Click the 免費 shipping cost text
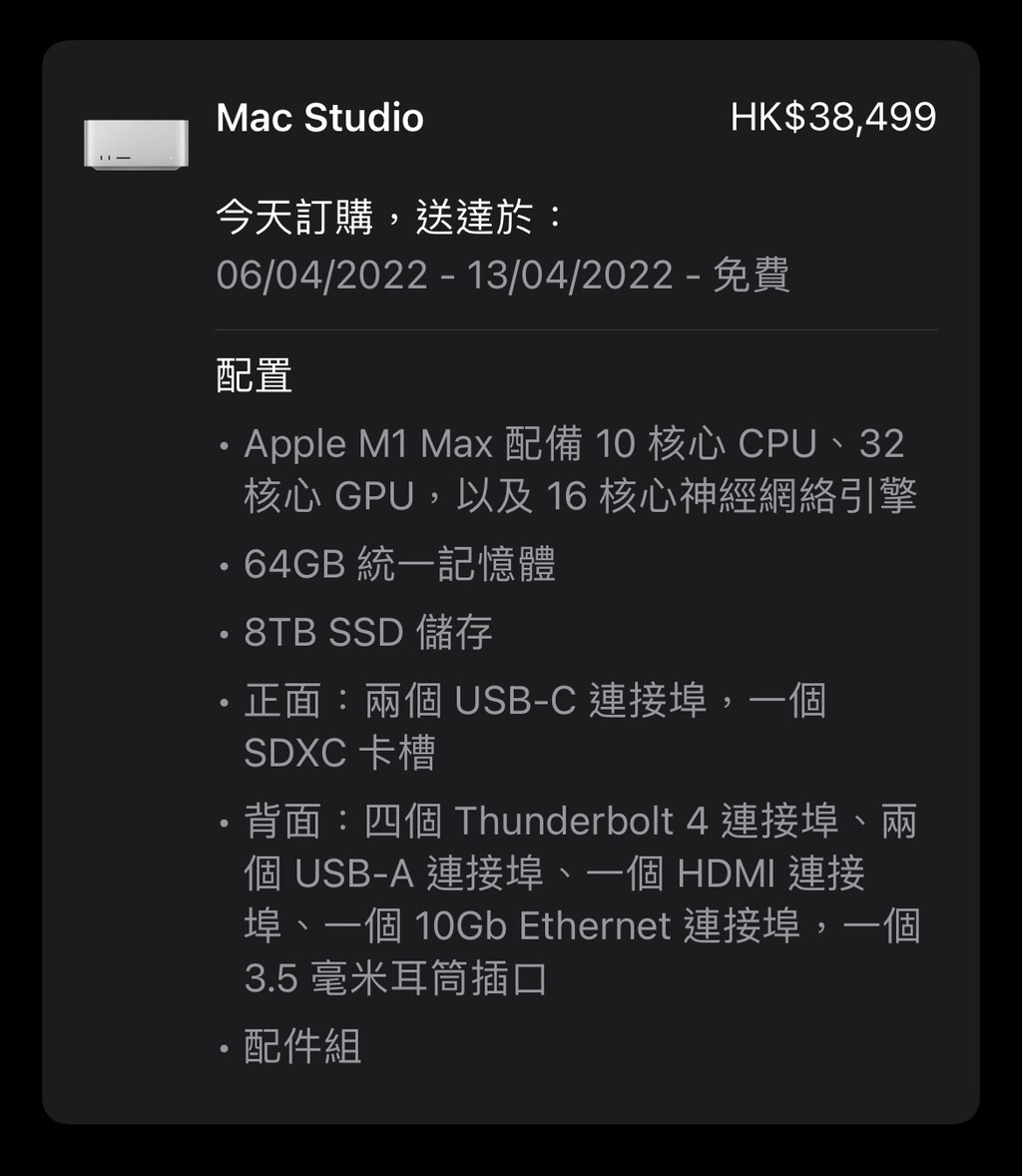The height and width of the screenshot is (1176, 1022). (752, 275)
